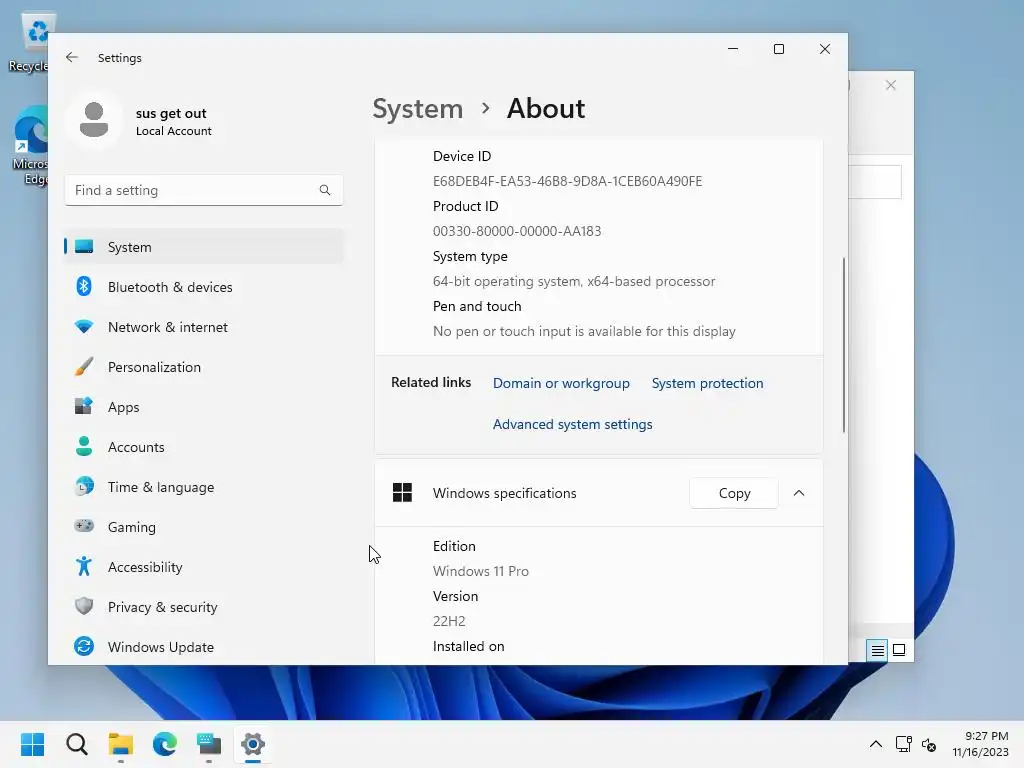Screen dimensions: 1024x768
Task: Go back with the Settings back arrow
Action: 72,57
